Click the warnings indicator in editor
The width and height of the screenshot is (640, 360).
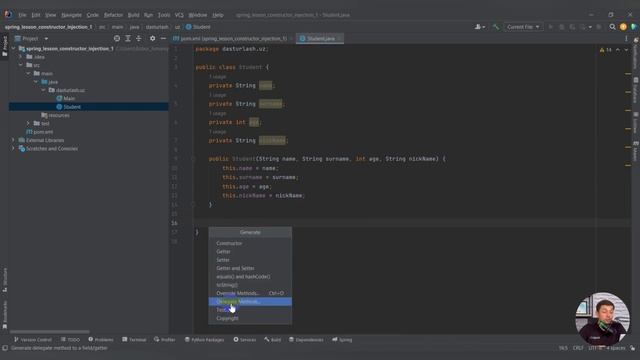click(x=606, y=50)
